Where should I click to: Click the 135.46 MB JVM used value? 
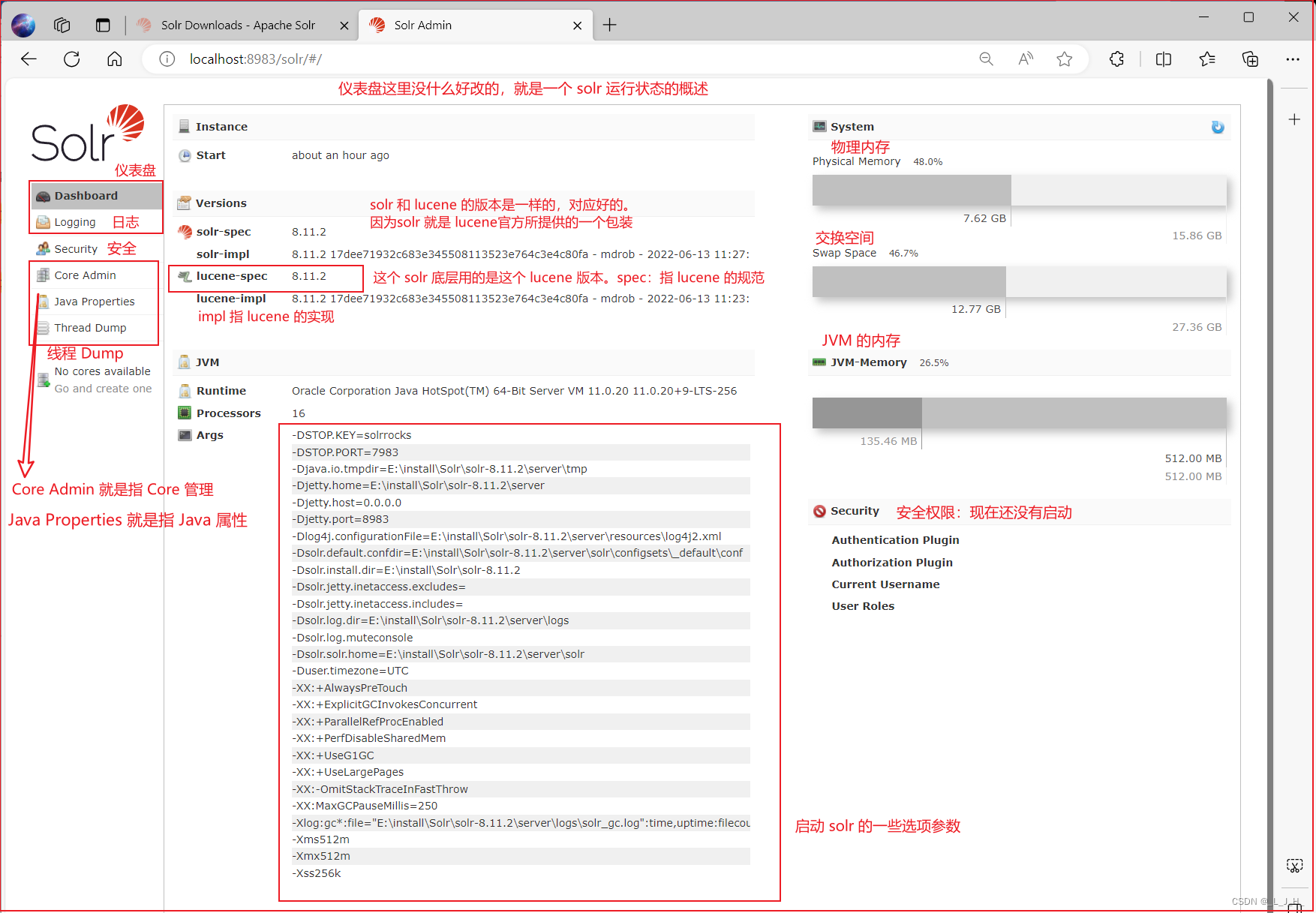point(888,441)
